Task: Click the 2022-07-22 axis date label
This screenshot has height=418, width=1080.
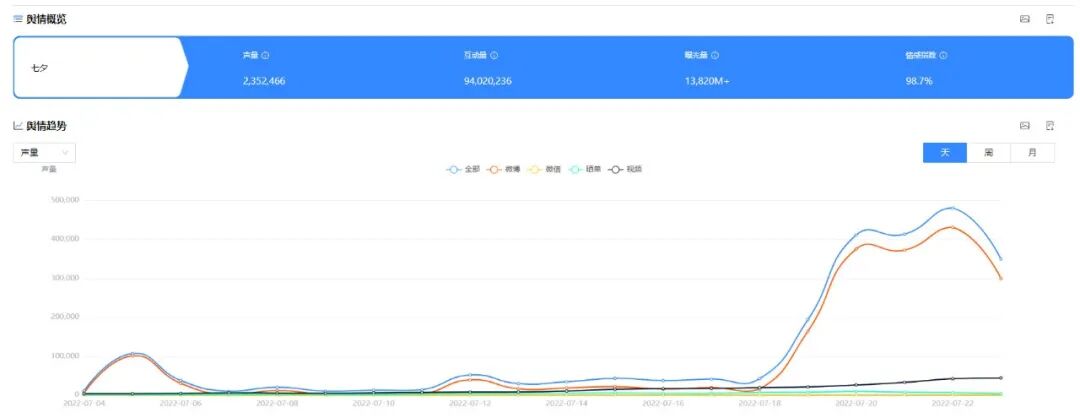Action: pos(952,402)
